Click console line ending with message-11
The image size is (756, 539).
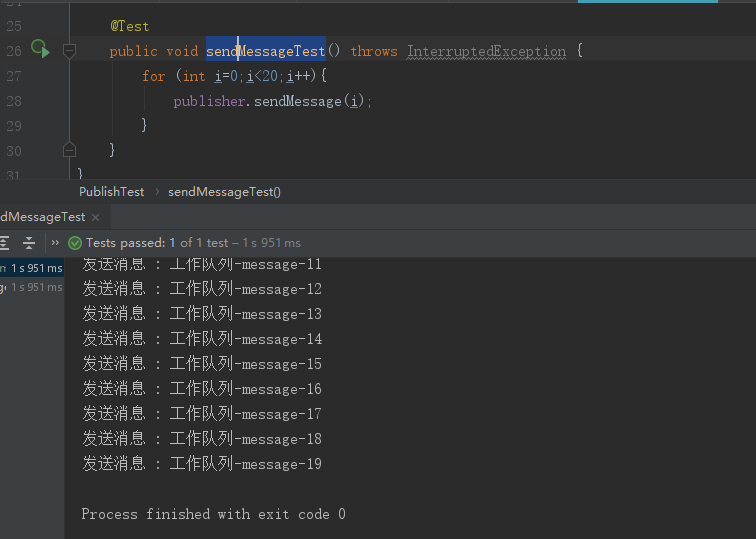click(x=202, y=264)
